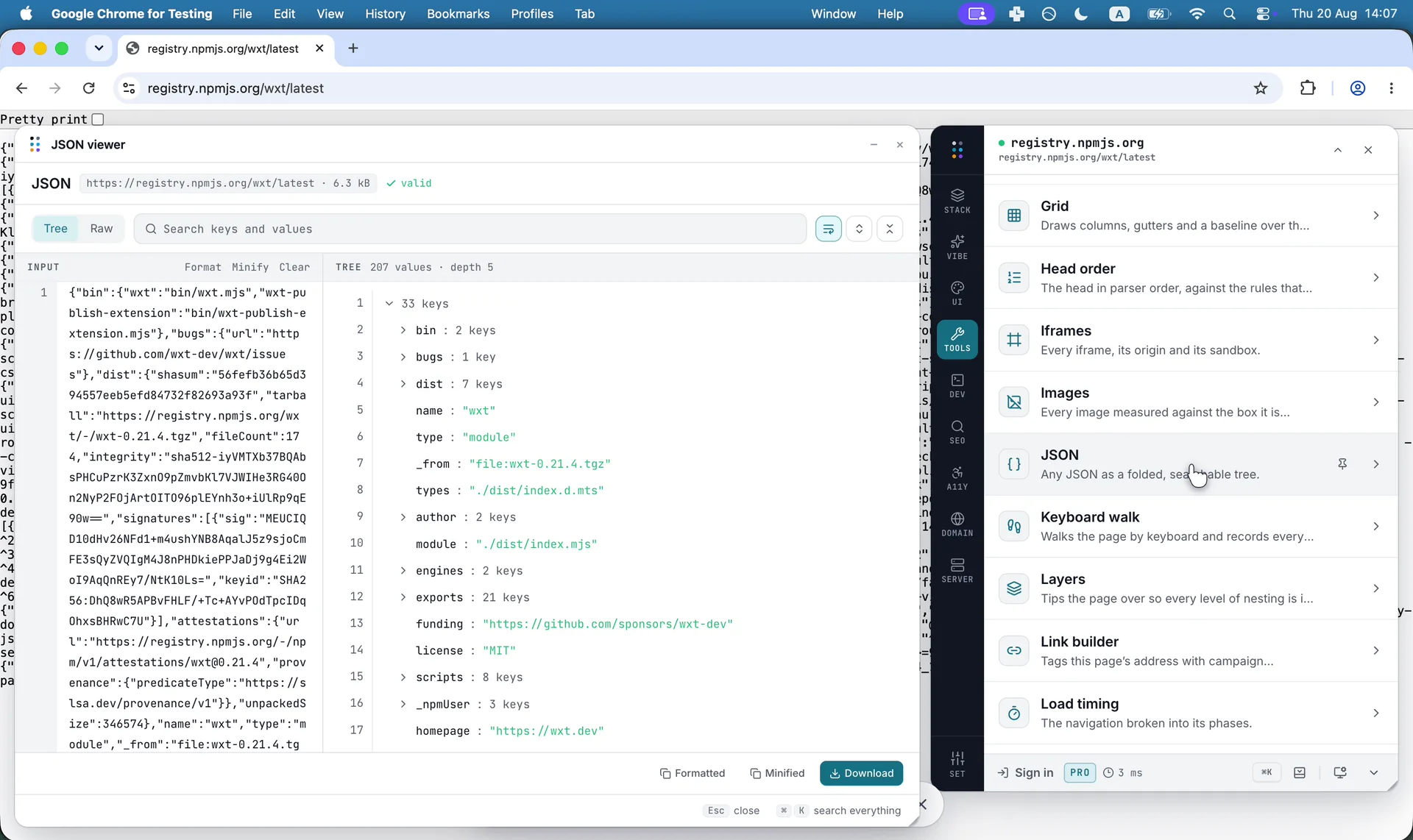Open the A11Y accessibility section
This screenshot has width=1413, height=840.
coord(957,478)
